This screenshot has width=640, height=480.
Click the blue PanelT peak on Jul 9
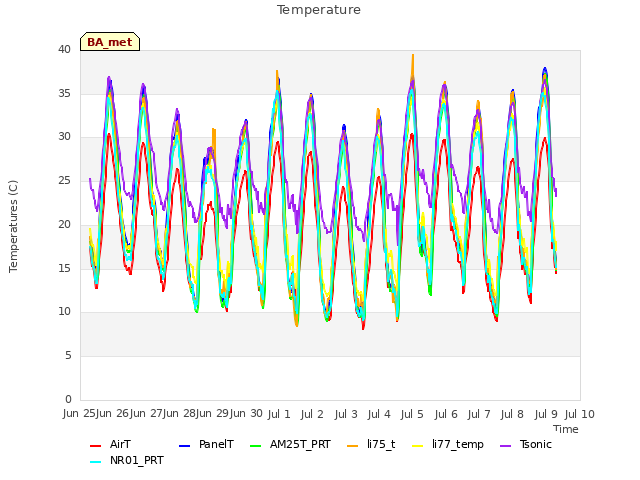click(544, 69)
